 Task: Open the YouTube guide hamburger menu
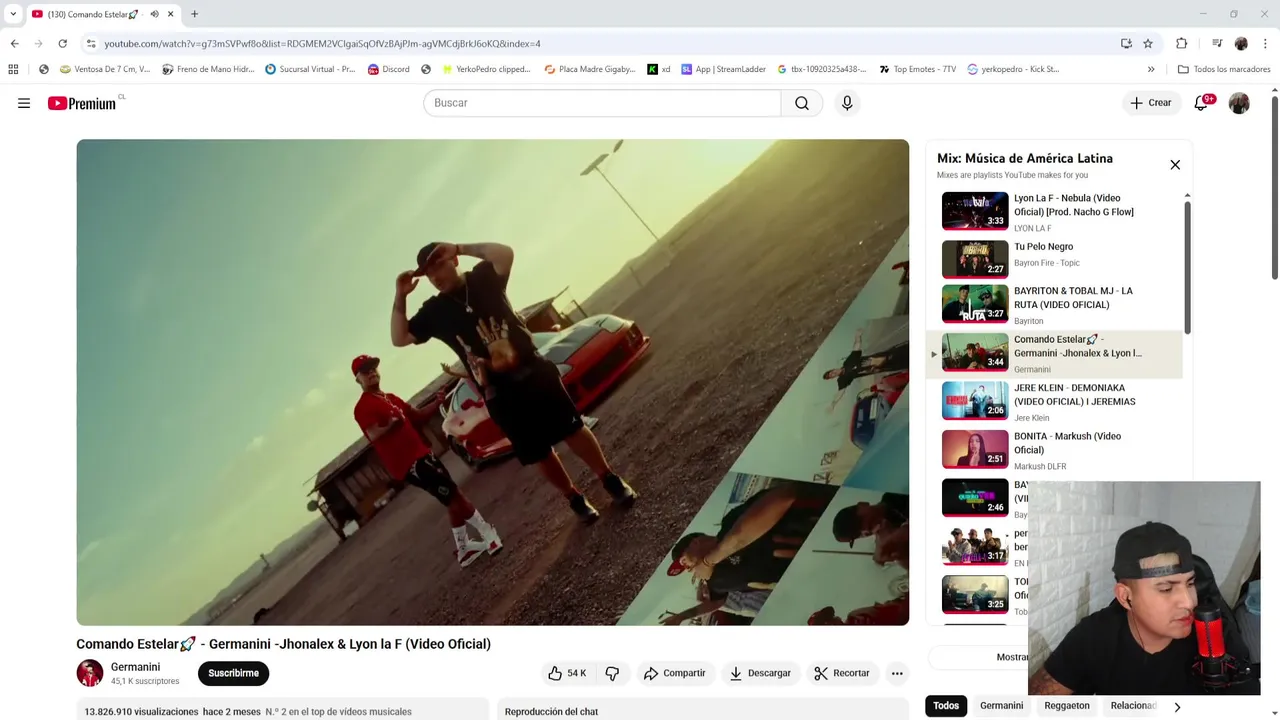pos(24,103)
